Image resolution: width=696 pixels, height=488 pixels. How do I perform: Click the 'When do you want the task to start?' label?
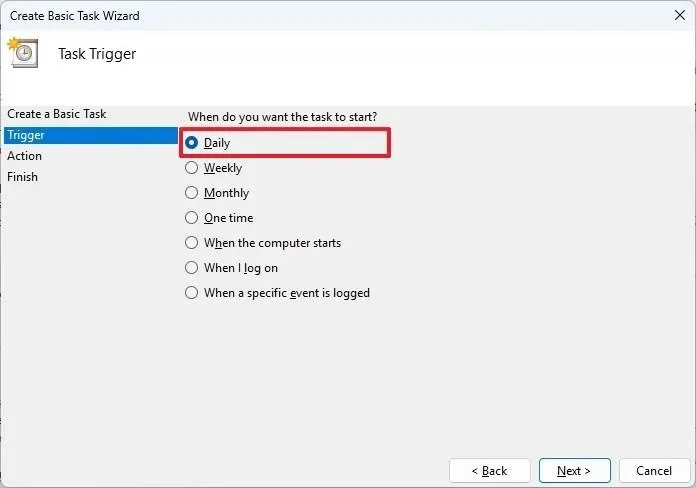tap(282, 117)
